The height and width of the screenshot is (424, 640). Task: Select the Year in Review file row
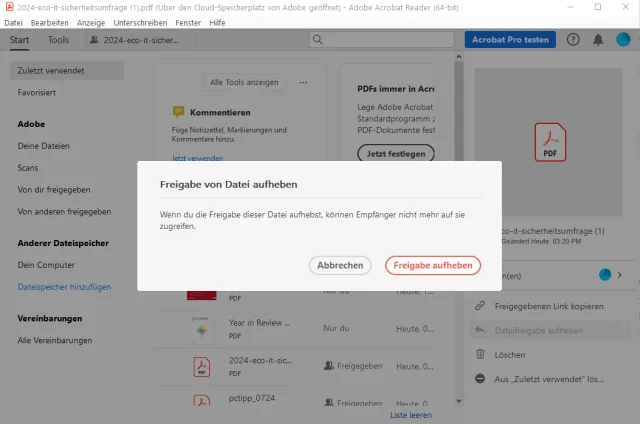[296, 329]
